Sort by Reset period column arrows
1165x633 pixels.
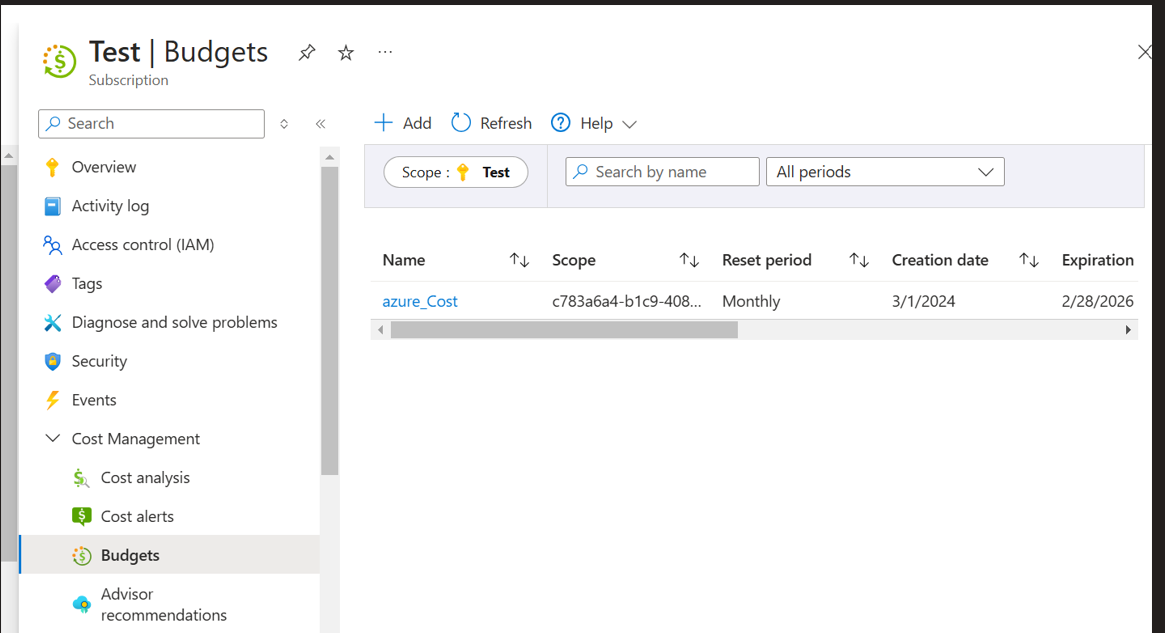click(859, 260)
